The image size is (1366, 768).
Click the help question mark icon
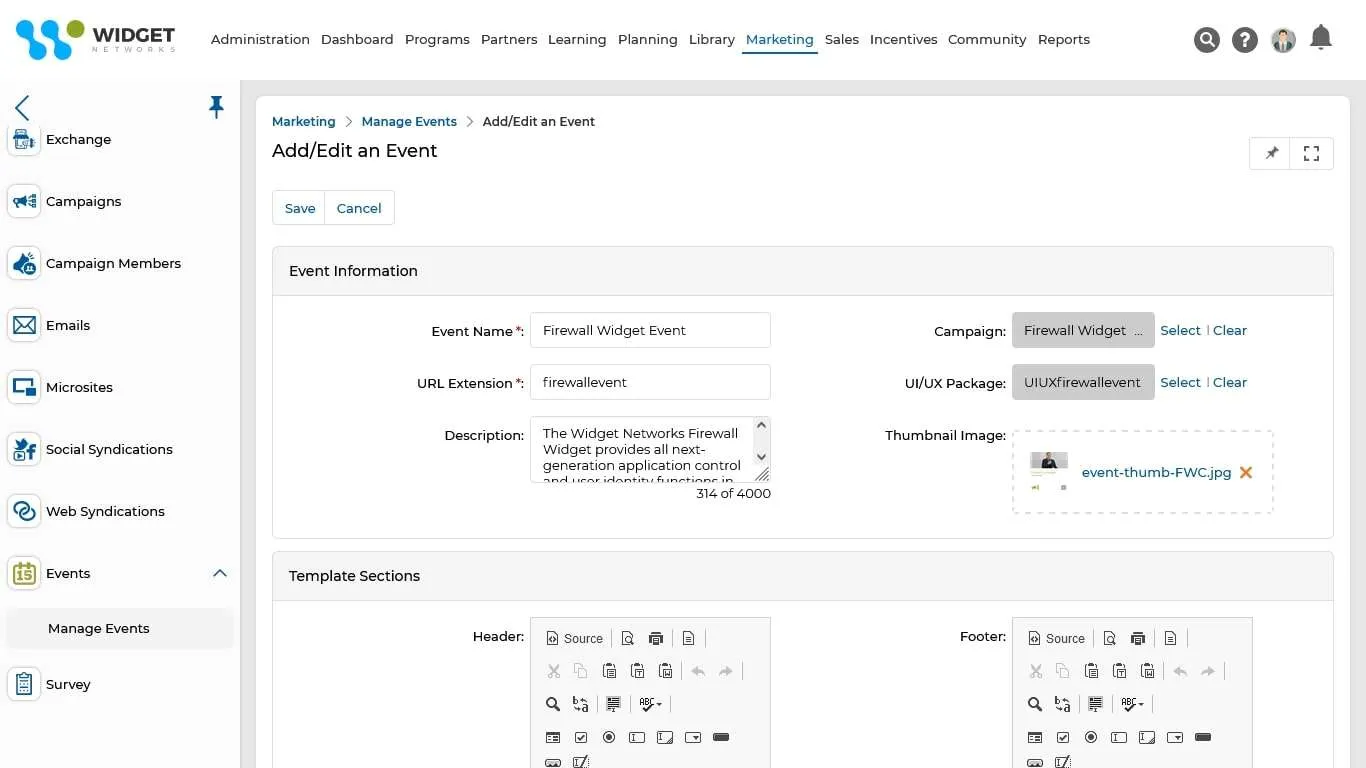pyautogui.click(x=1245, y=40)
